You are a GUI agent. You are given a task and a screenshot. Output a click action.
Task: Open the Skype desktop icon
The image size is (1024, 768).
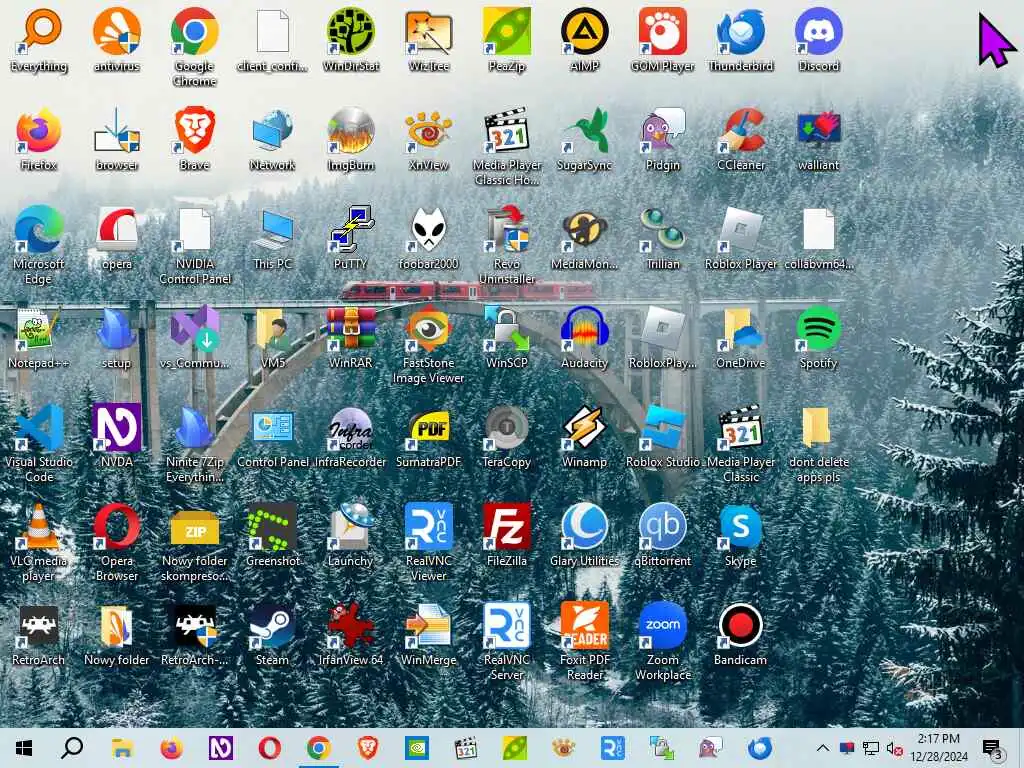click(741, 535)
